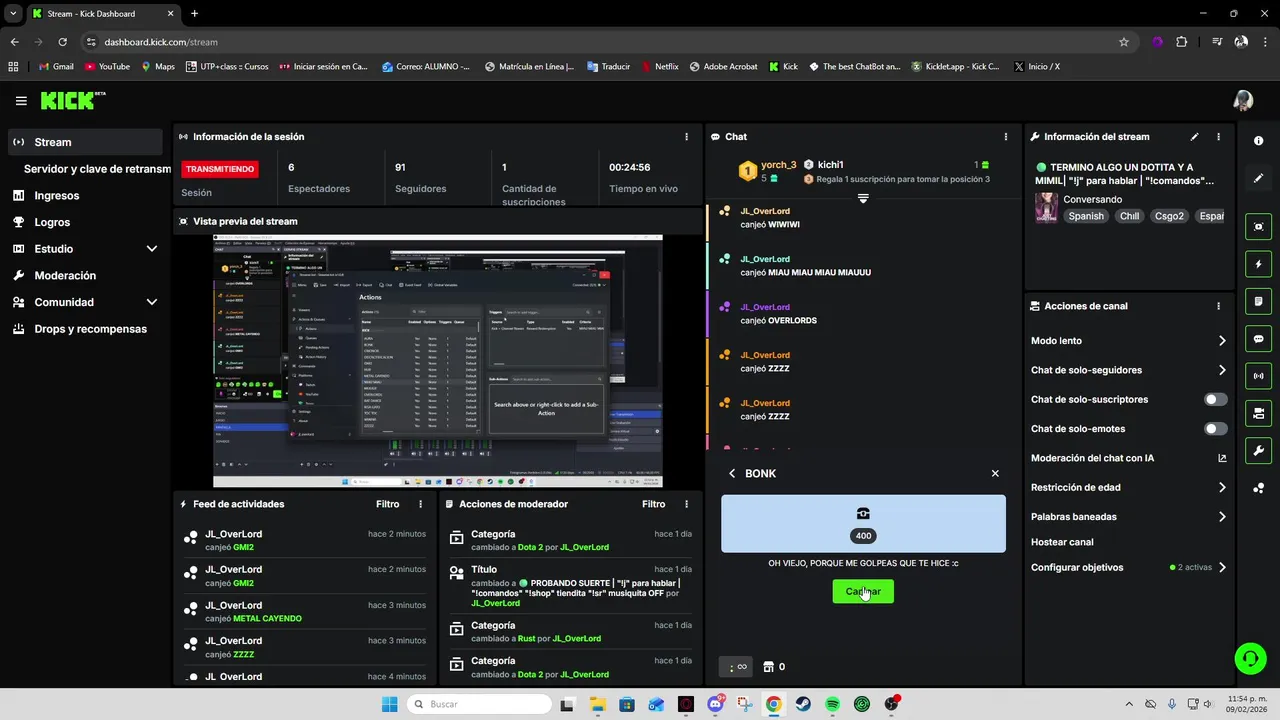Open Acciones de moderador three-dot menu
Screen dimensions: 1280x720
[x=686, y=504]
